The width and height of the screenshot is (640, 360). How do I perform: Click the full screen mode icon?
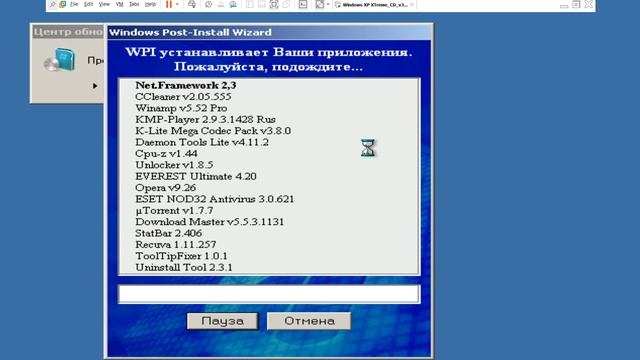pyautogui.click(x=274, y=4)
